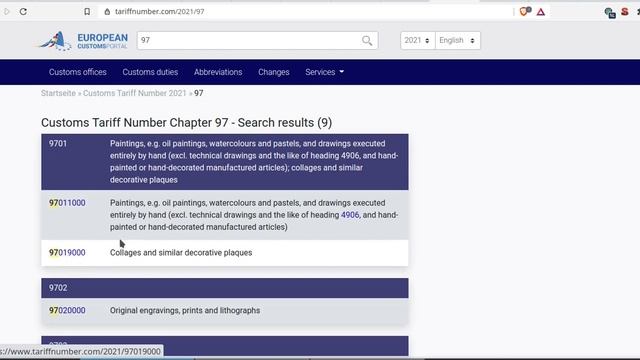
Task: Open the European Customs Portal logo
Action: click(83, 40)
